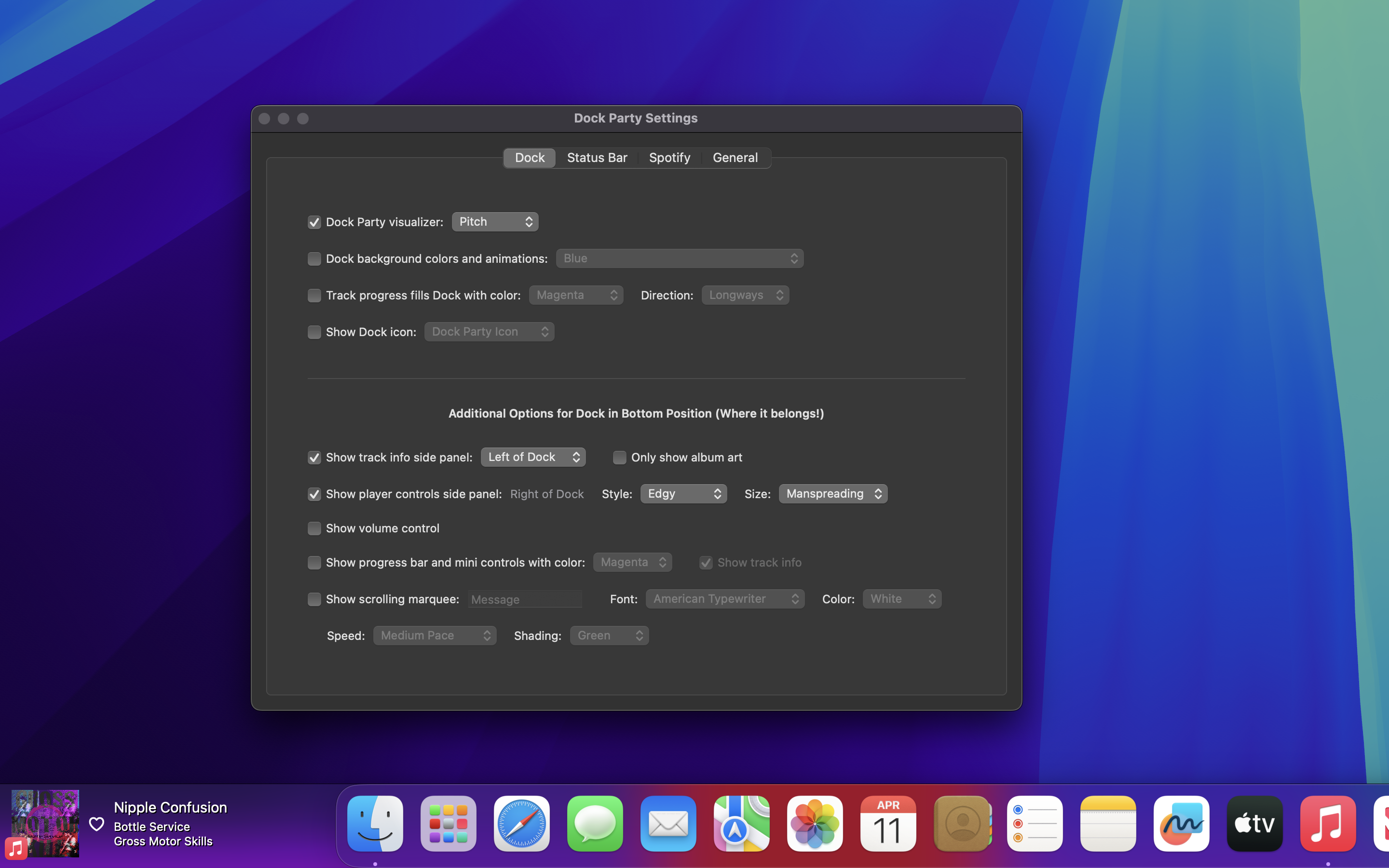This screenshot has height=868, width=1389.
Task: Open the Reminders app from the Dock
Action: (1035, 823)
